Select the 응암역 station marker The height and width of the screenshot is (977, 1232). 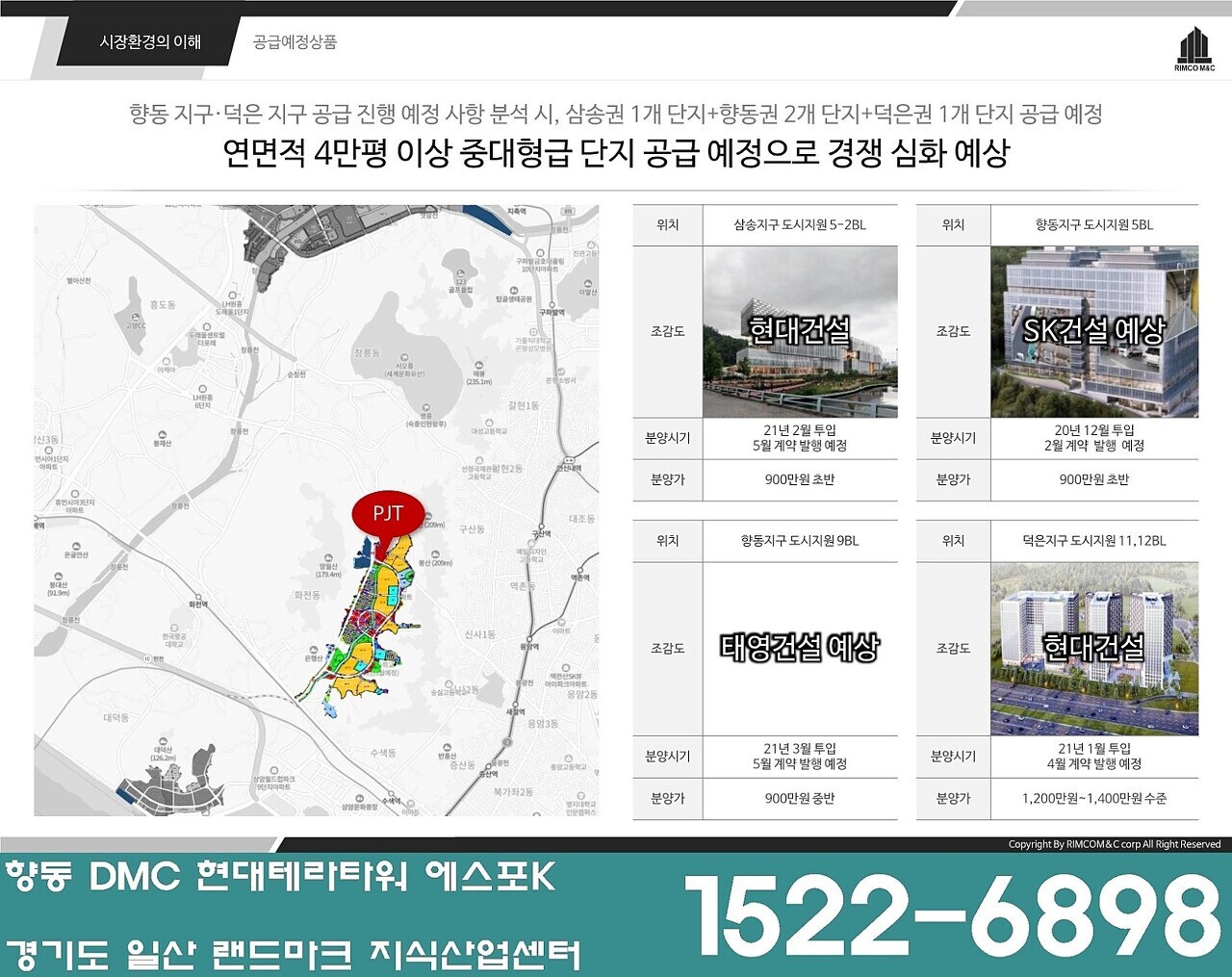click(528, 637)
